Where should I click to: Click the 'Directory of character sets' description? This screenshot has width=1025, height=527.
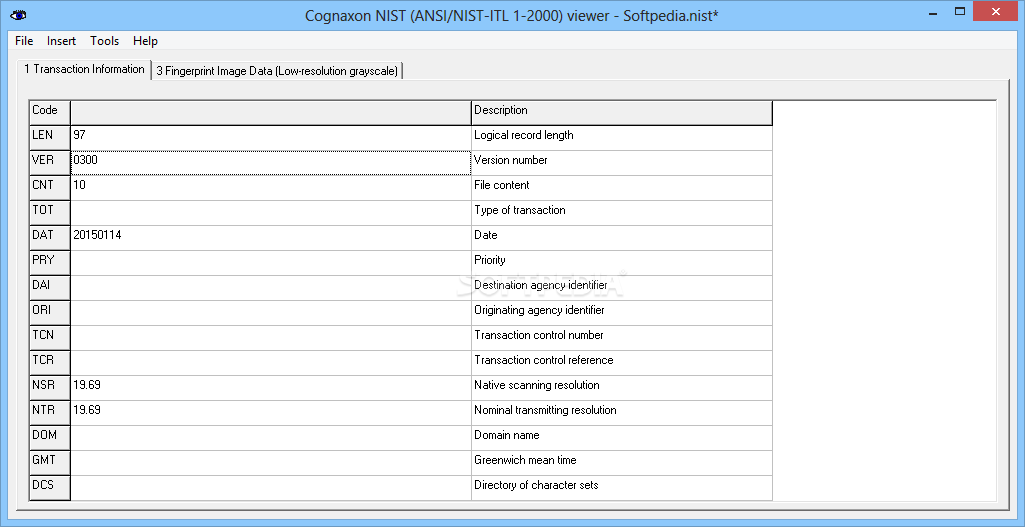622,488
